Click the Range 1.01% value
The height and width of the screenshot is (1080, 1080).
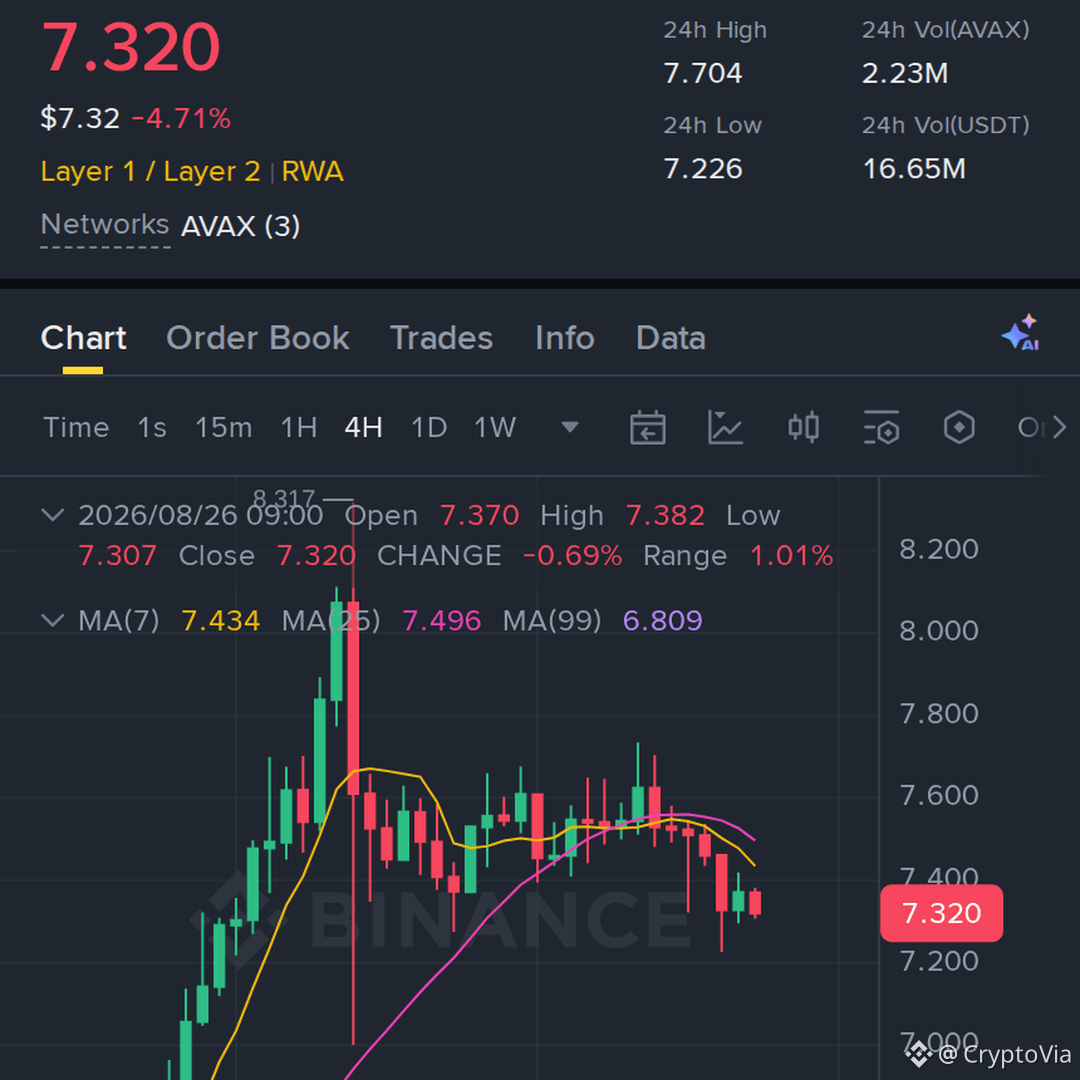[x=791, y=556]
